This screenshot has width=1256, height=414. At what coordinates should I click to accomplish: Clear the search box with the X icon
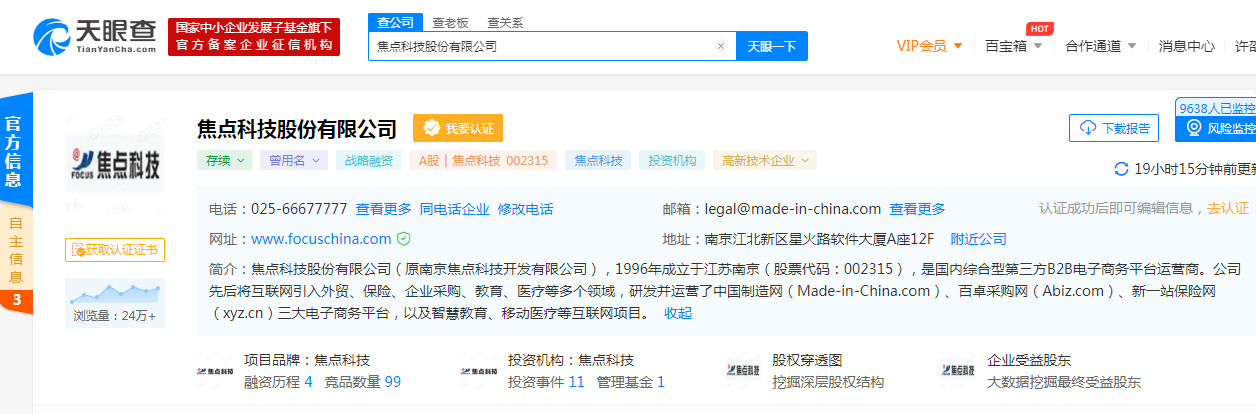click(x=720, y=46)
